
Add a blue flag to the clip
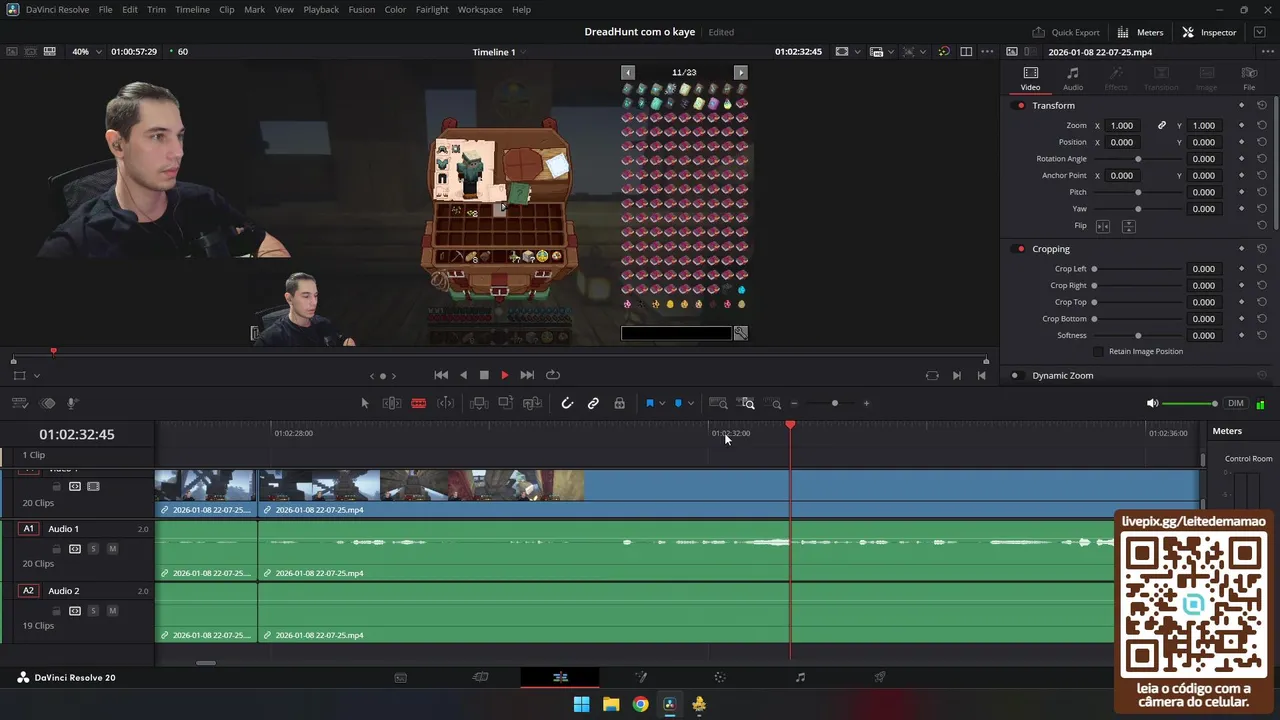click(649, 403)
